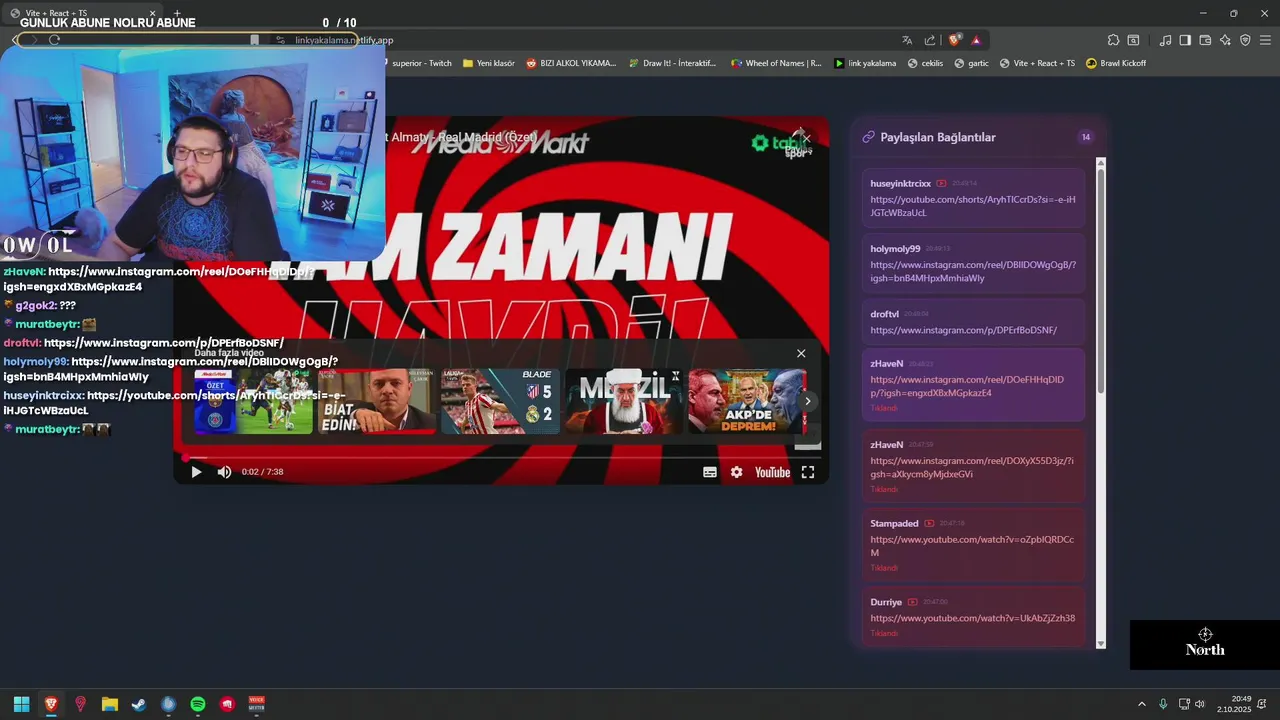Open huseyinktrcixx's YouTube shorts link
1280x720 pixels.
(973, 206)
